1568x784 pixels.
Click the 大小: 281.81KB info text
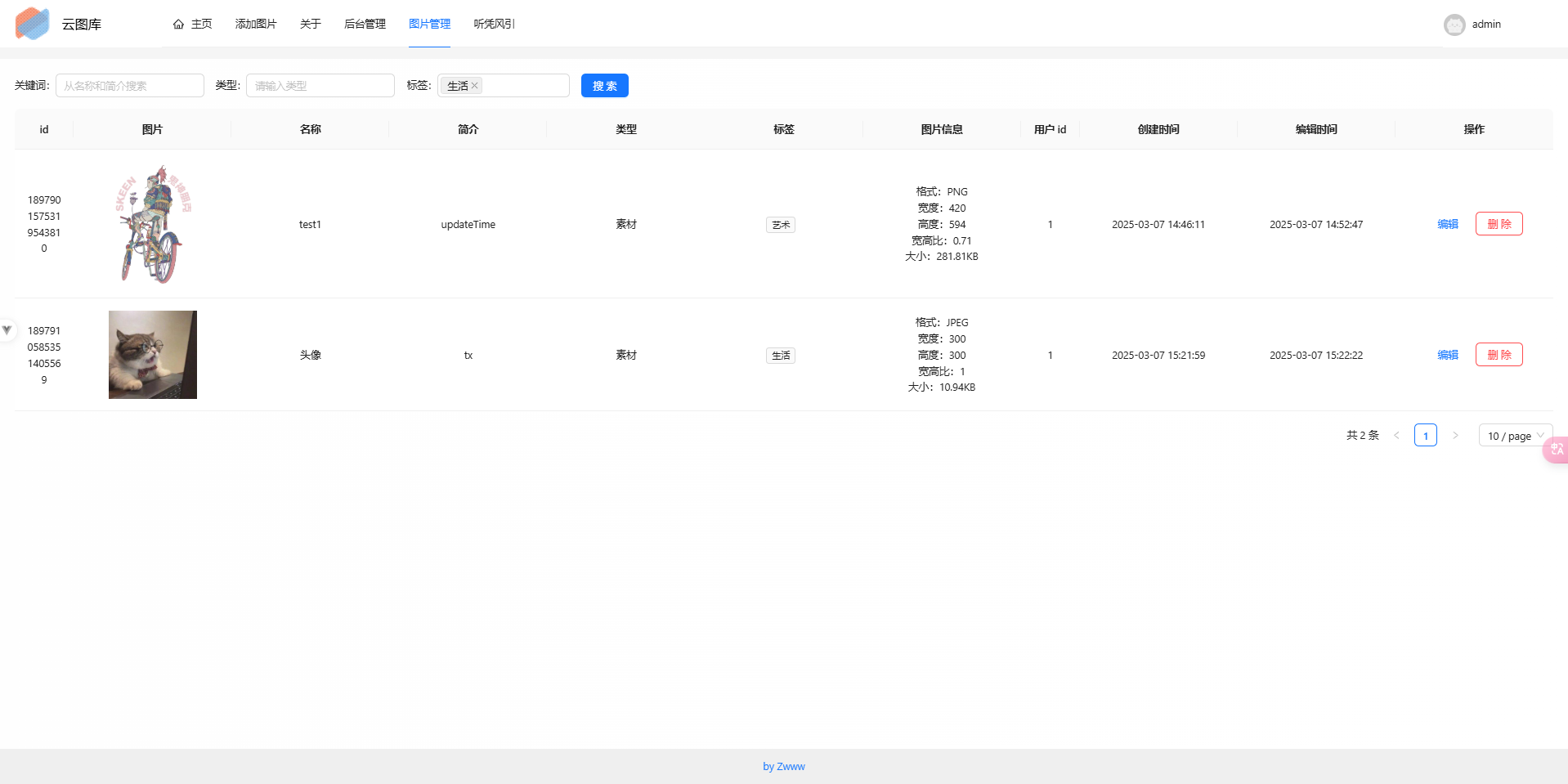942,256
